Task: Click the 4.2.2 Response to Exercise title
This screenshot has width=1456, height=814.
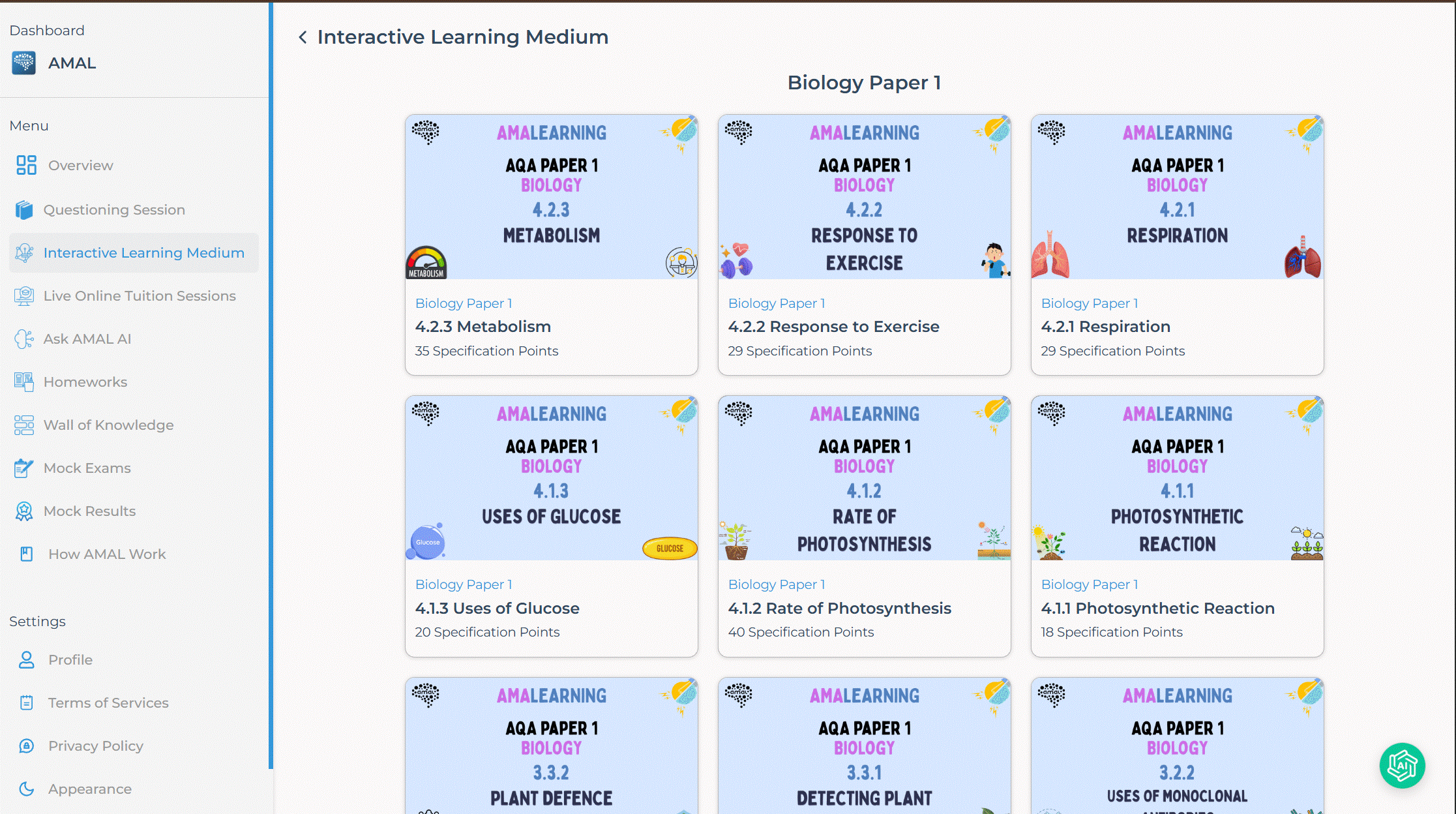Action: 834,327
